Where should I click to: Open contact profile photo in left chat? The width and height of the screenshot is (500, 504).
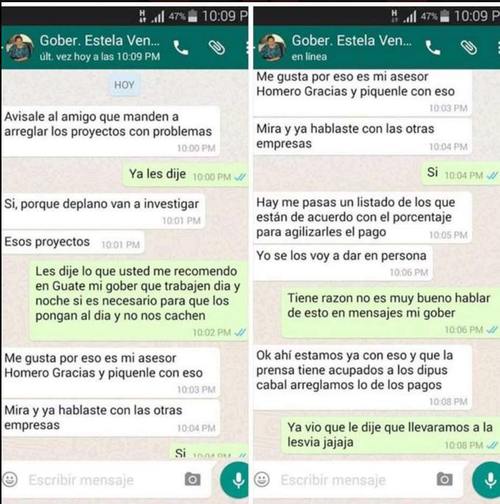pyautogui.click(x=20, y=48)
